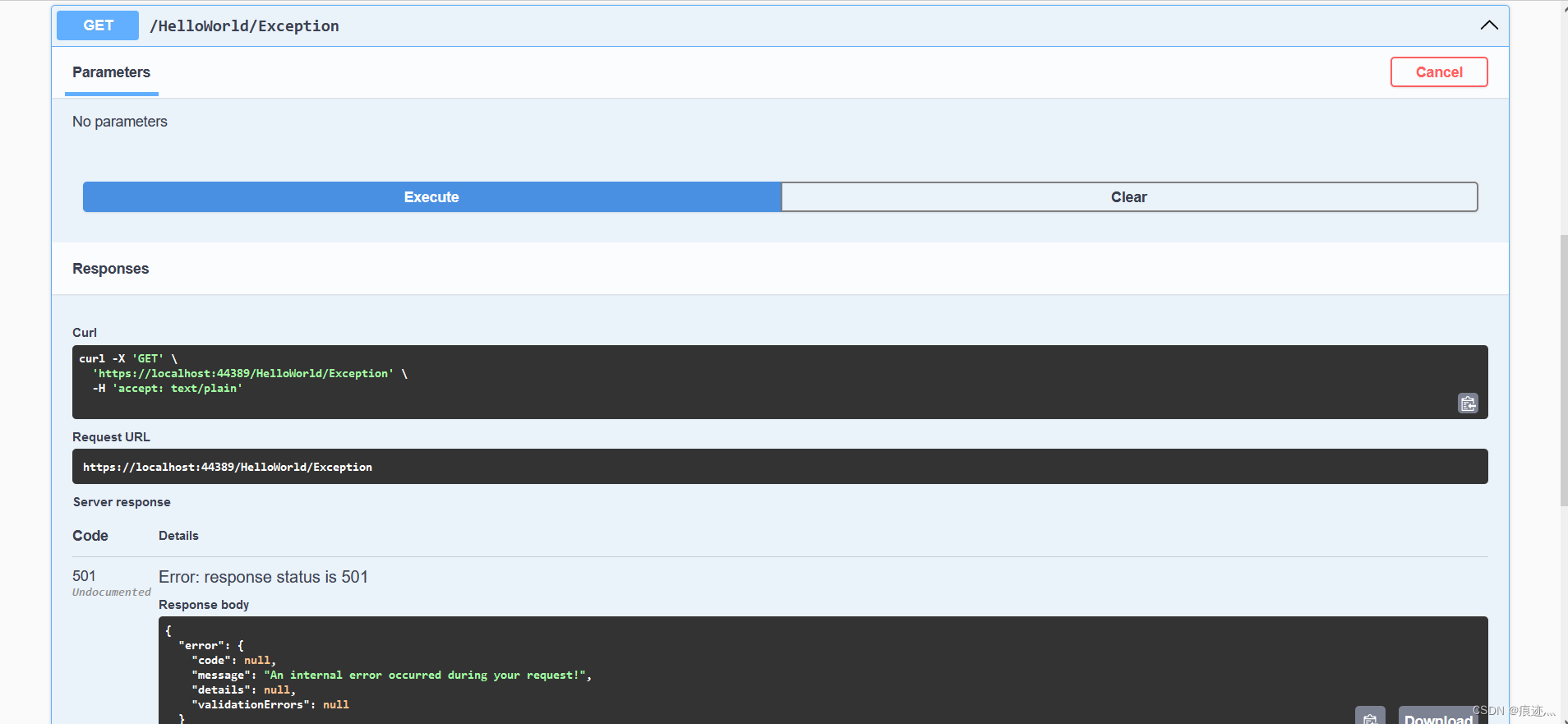This screenshot has width=1568, height=724.
Task: Click the Server response label
Action: click(122, 502)
